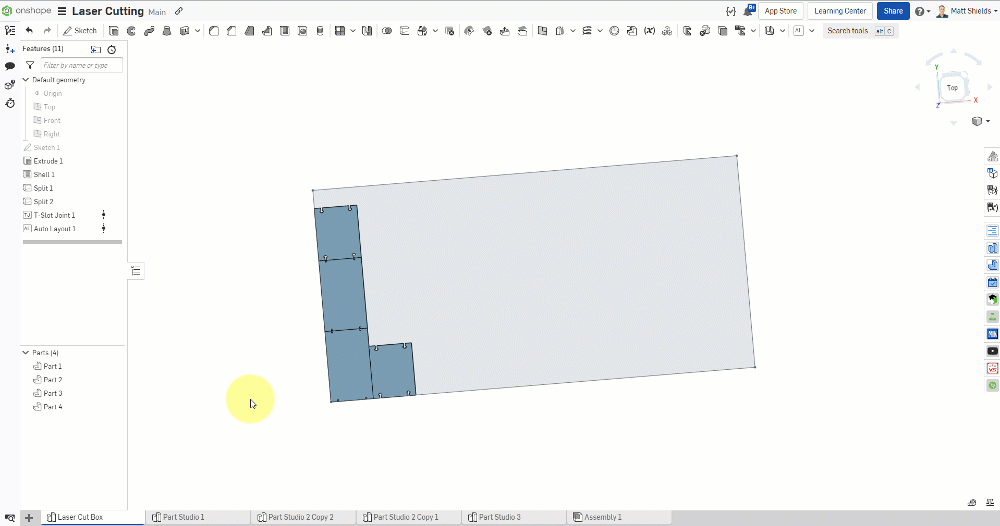Select the Revolve tool
This screenshot has height=526, width=1000.
131,31
